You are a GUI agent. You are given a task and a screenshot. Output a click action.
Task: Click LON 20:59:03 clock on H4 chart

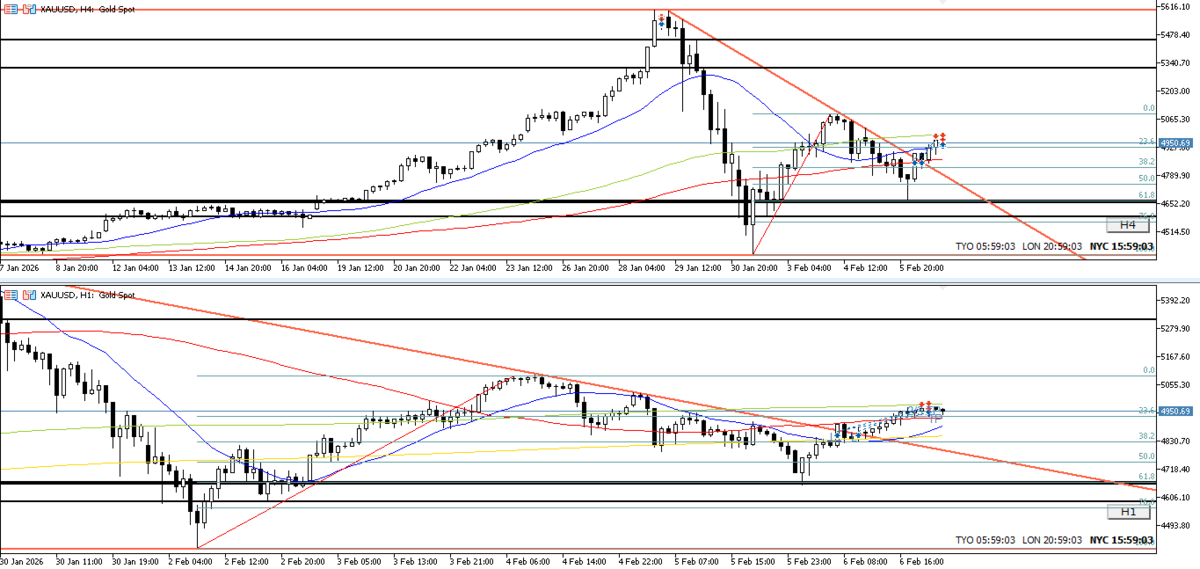coord(1051,246)
